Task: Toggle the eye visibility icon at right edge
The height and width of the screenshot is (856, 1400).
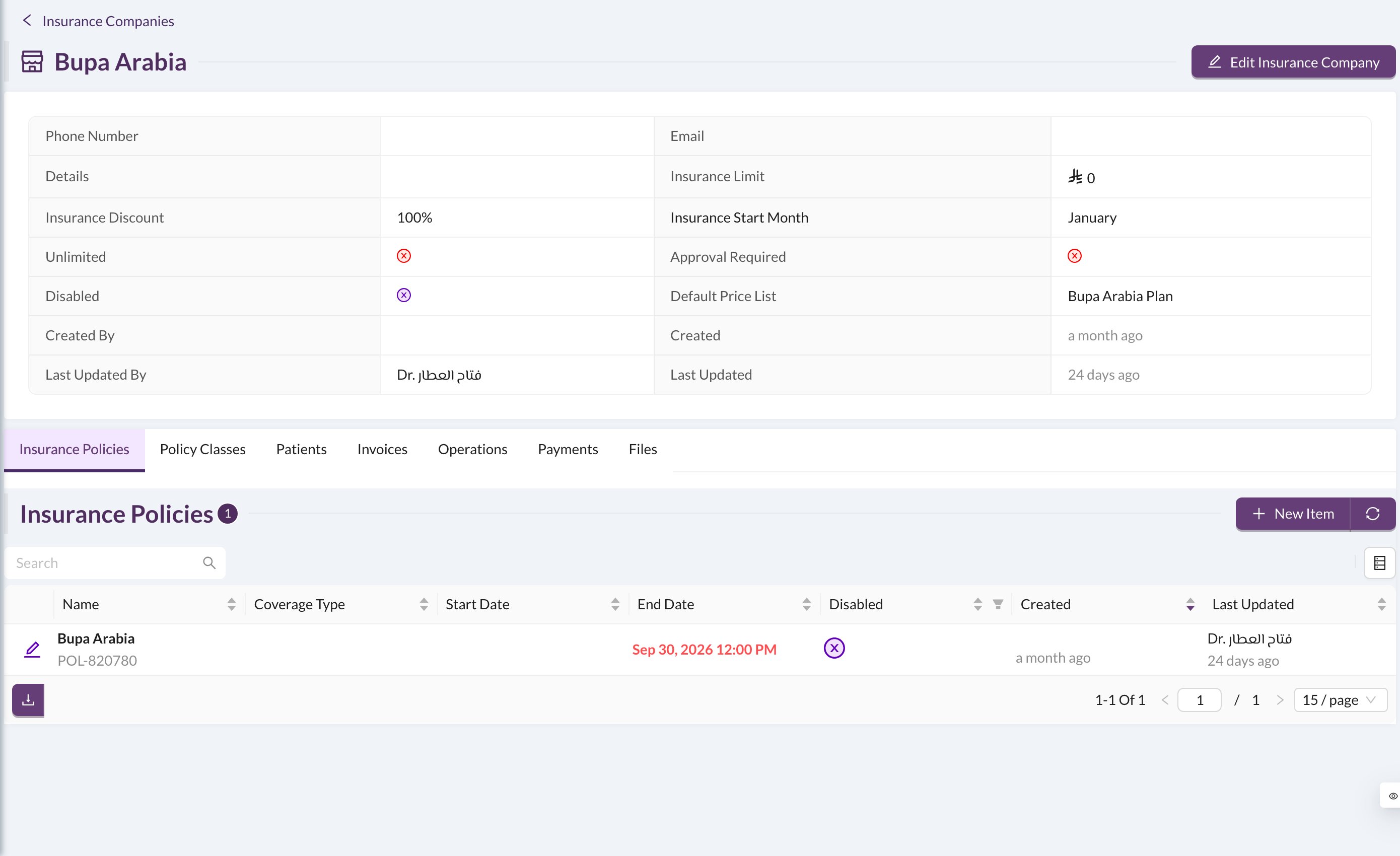Action: pos(1392,796)
